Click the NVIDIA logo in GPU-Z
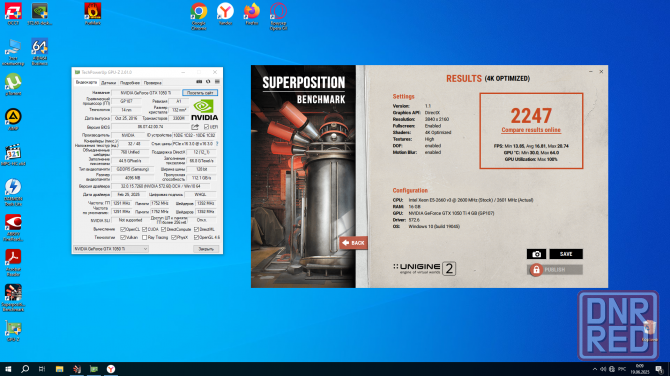The width and height of the screenshot is (670, 376). (x=204, y=110)
